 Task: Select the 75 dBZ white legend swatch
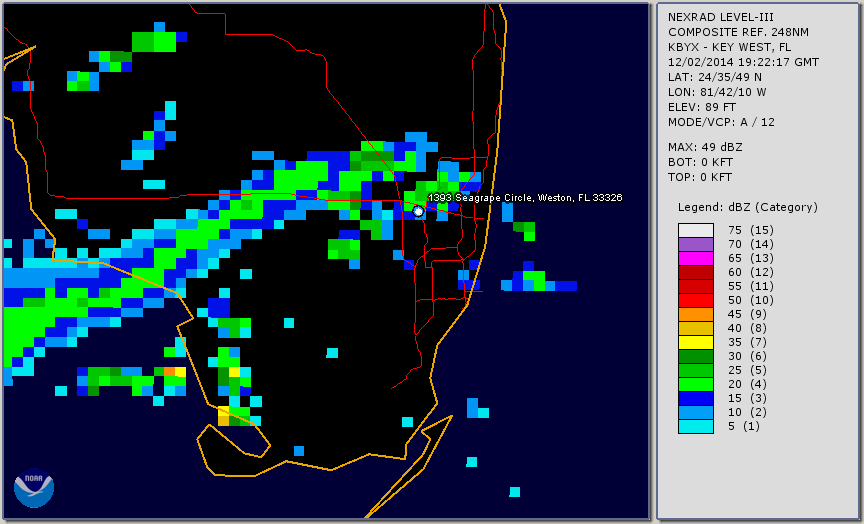click(x=695, y=230)
